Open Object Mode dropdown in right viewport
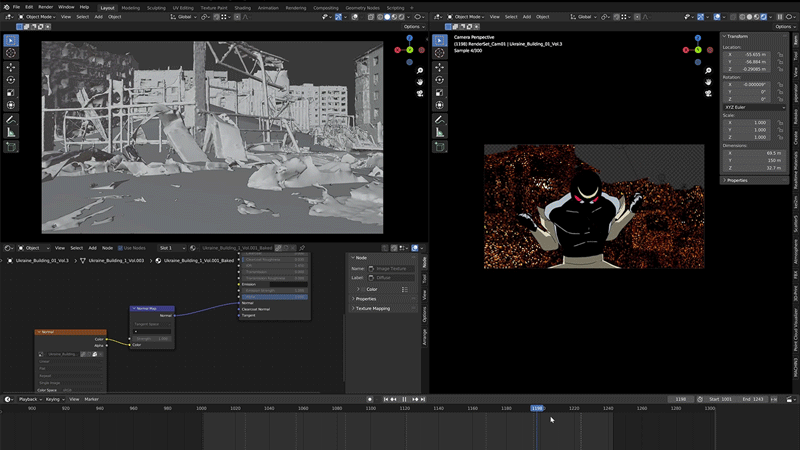Image resolution: width=800 pixels, height=450 pixels. [466, 17]
